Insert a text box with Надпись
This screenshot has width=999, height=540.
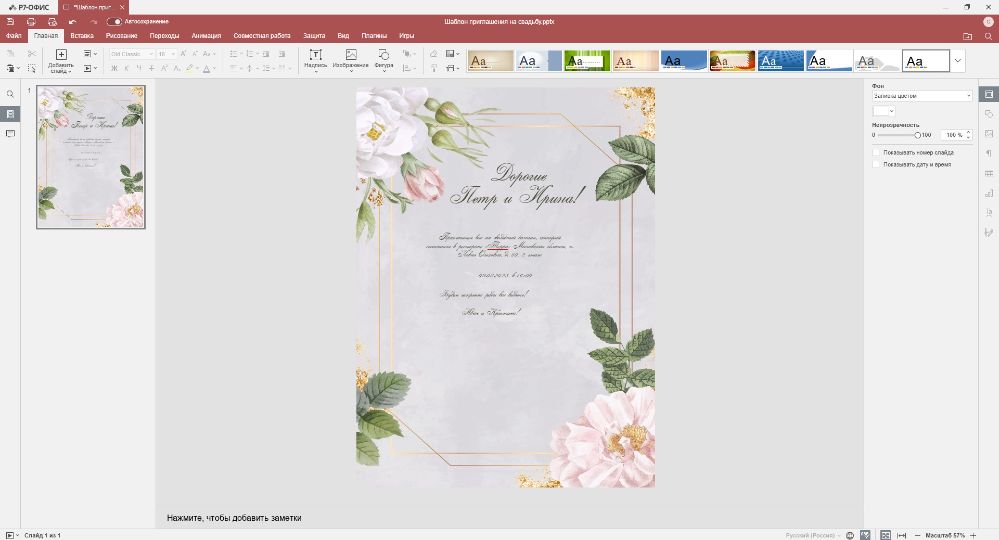click(x=315, y=58)
